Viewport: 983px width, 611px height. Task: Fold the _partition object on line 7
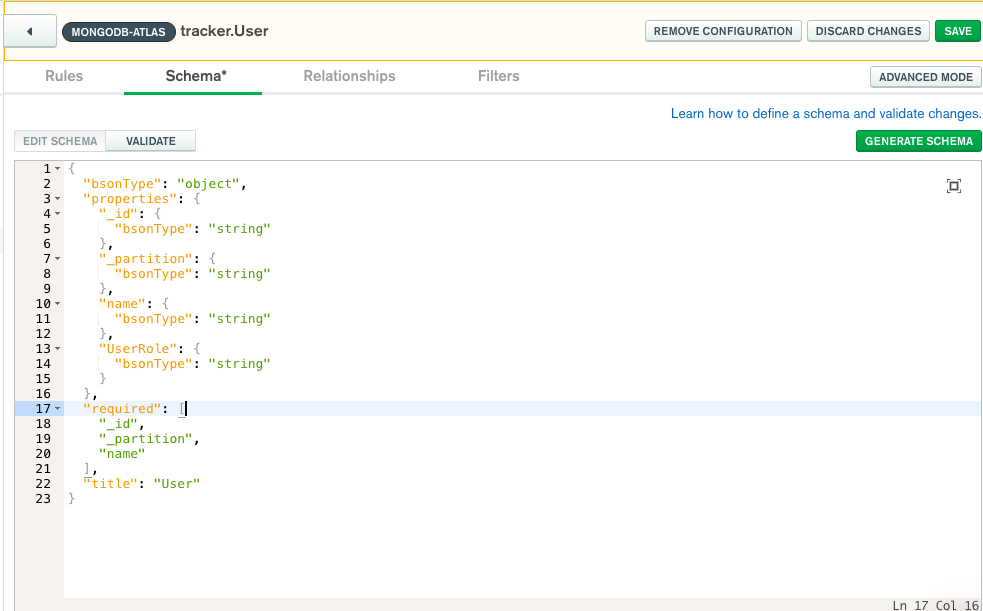coord(58,259)
